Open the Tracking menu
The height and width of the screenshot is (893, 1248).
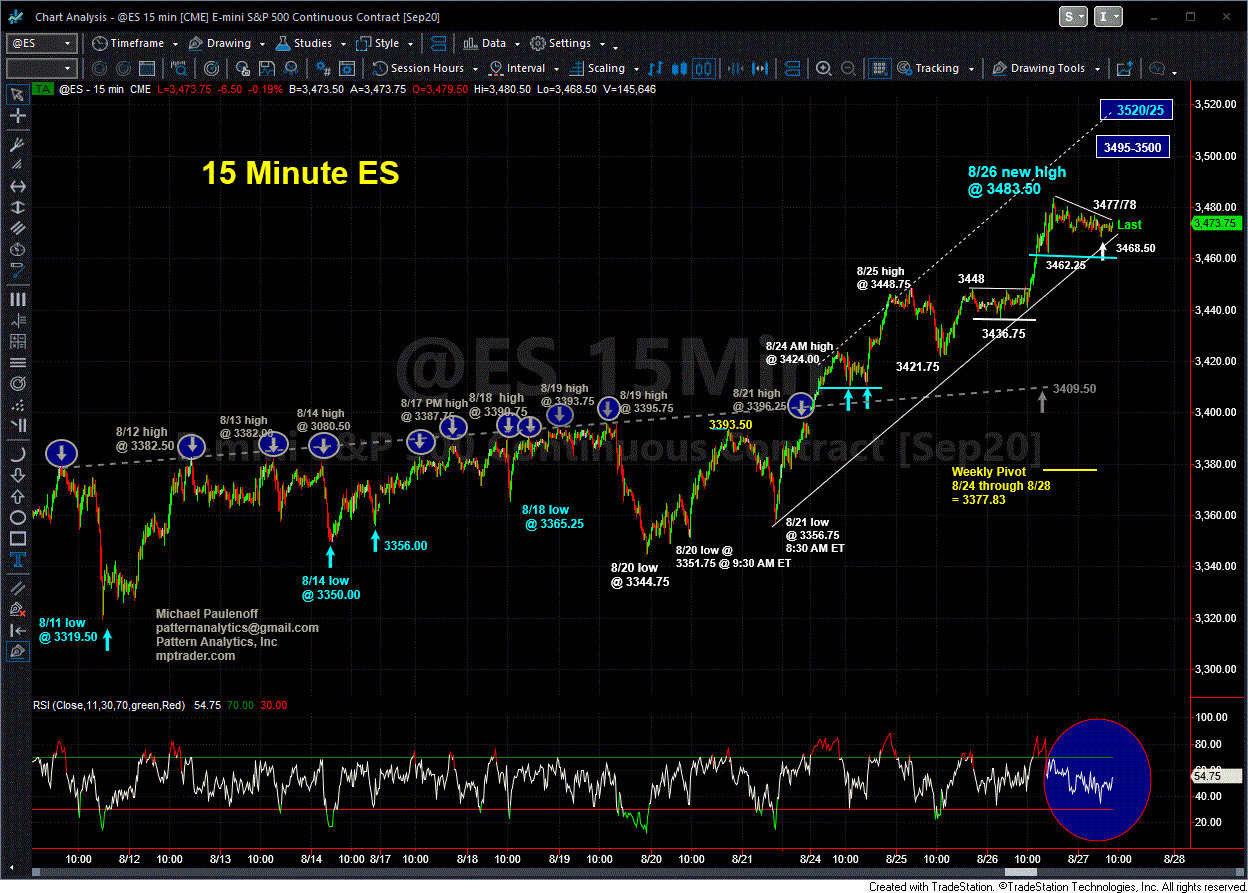937,68
